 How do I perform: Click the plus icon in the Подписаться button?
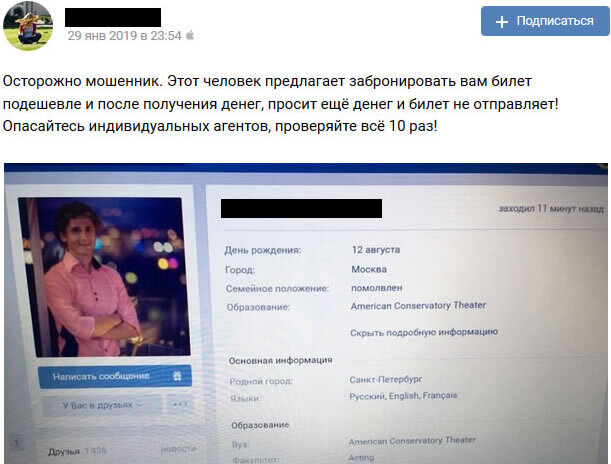tap(502, 22)
